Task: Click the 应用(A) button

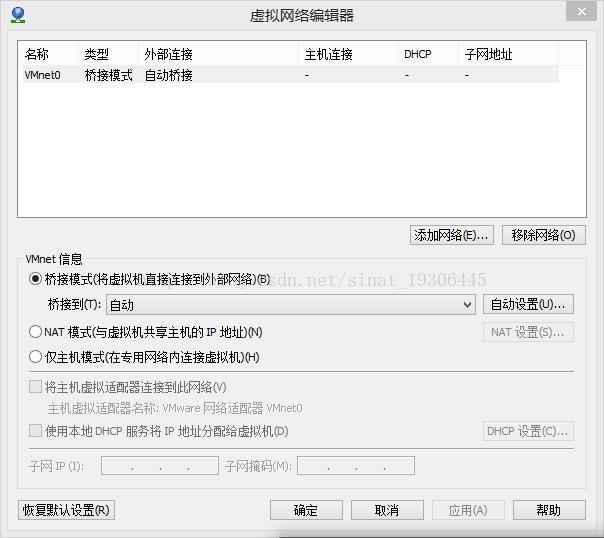Action: click(x=468, y=510)
